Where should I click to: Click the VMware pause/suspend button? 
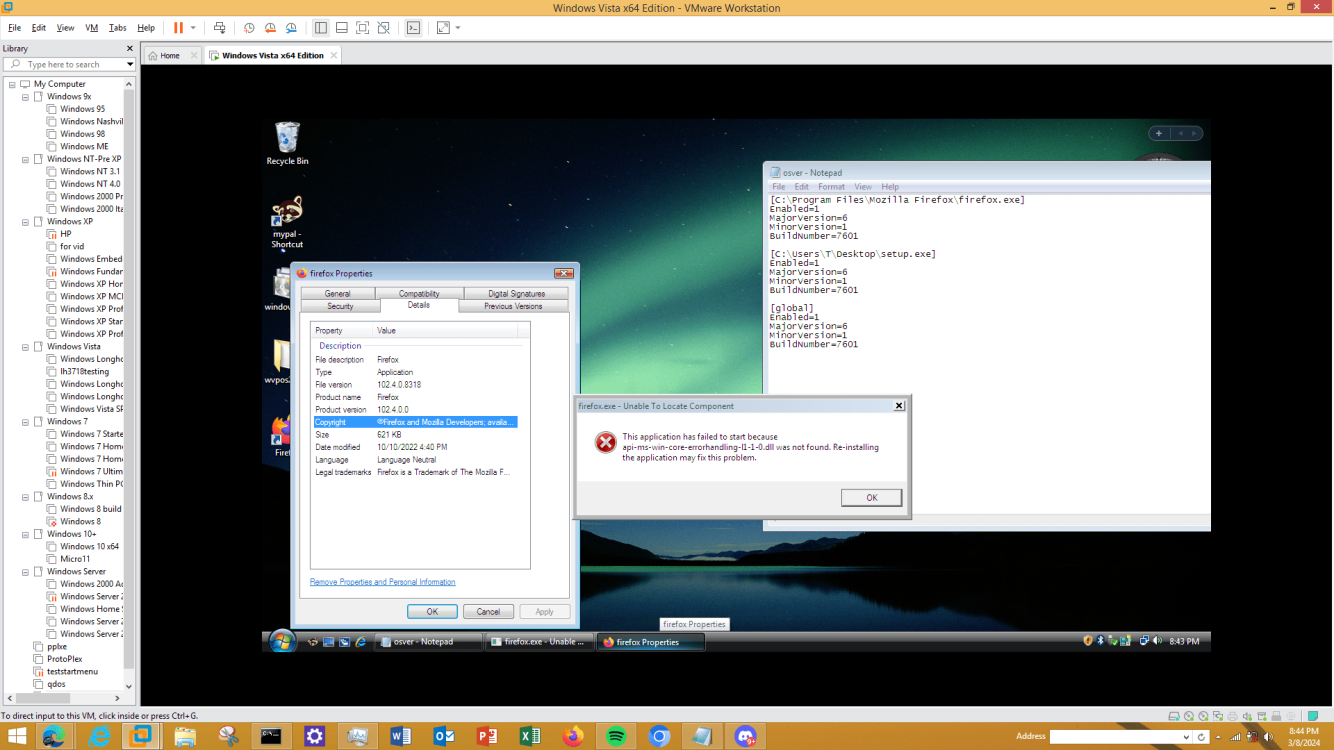pos(178,28)
